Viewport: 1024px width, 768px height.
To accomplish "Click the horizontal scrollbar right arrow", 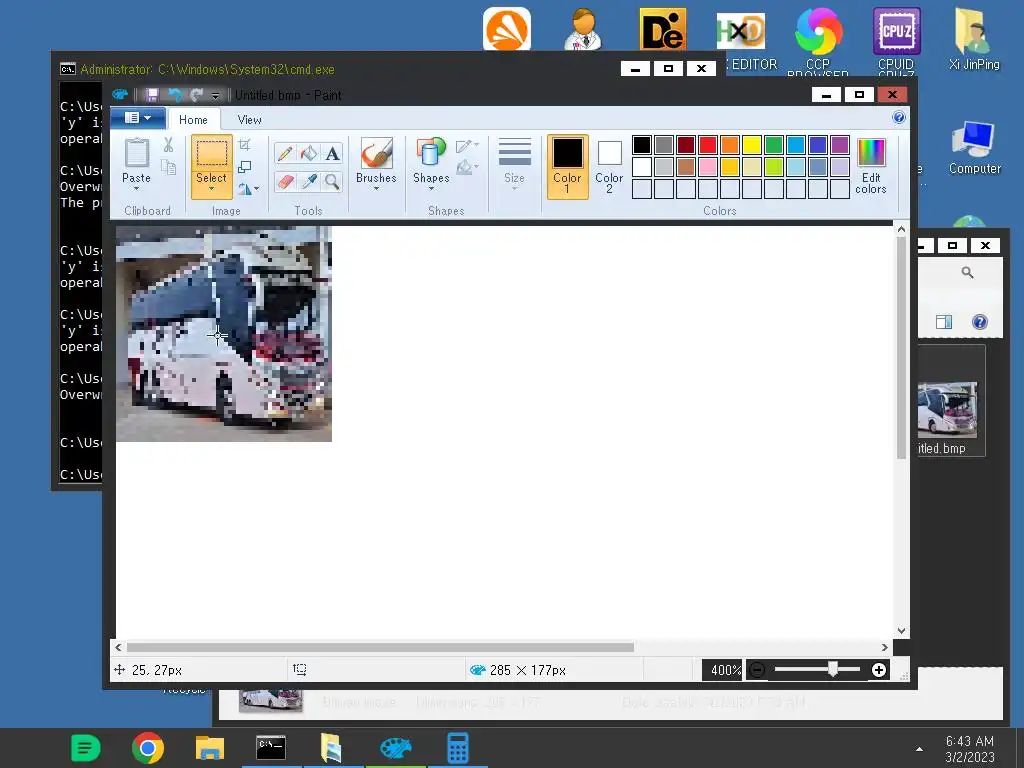I will coord(884,647).
